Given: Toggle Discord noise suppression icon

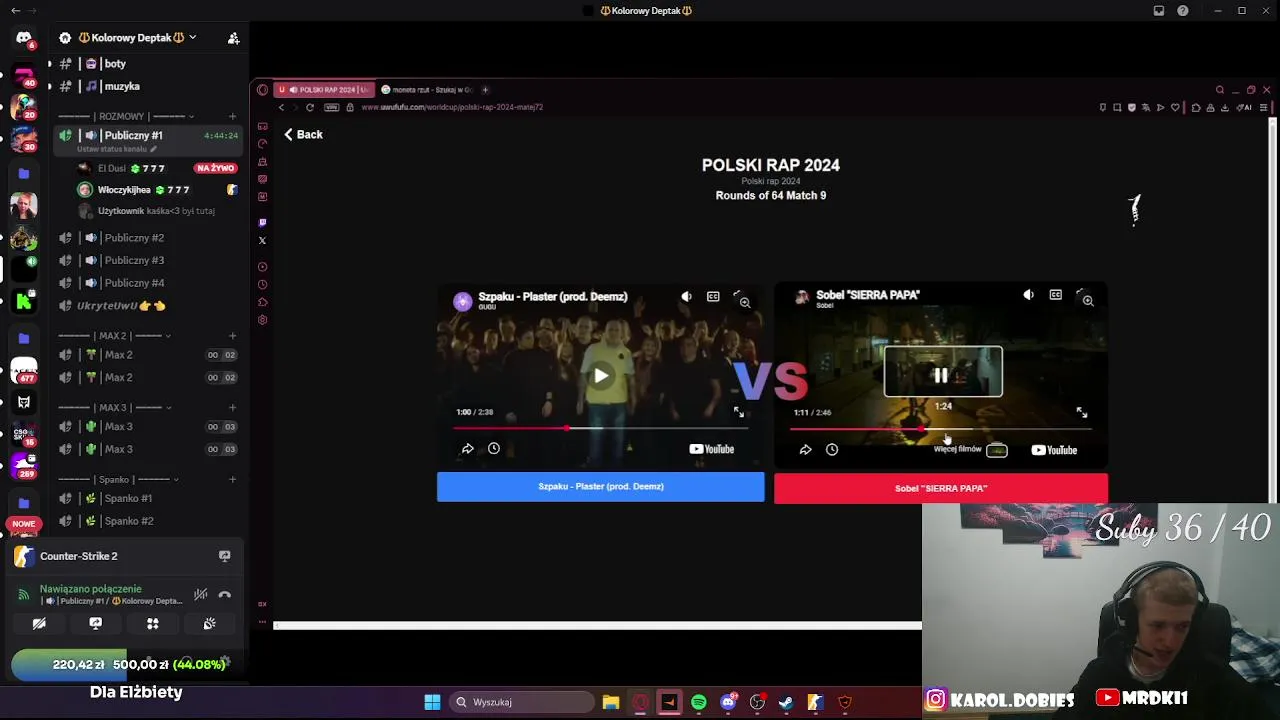Looking at the screenshot, I should (201, 595).
